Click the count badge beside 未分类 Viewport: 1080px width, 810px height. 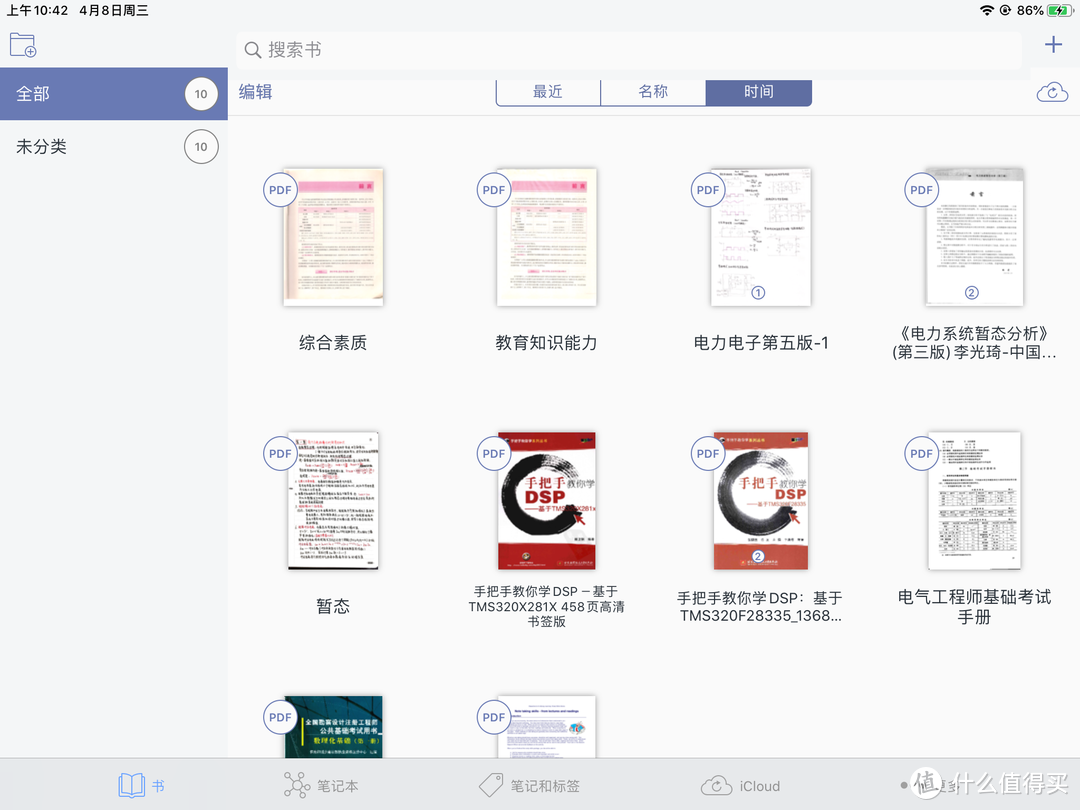click(201, 147)
